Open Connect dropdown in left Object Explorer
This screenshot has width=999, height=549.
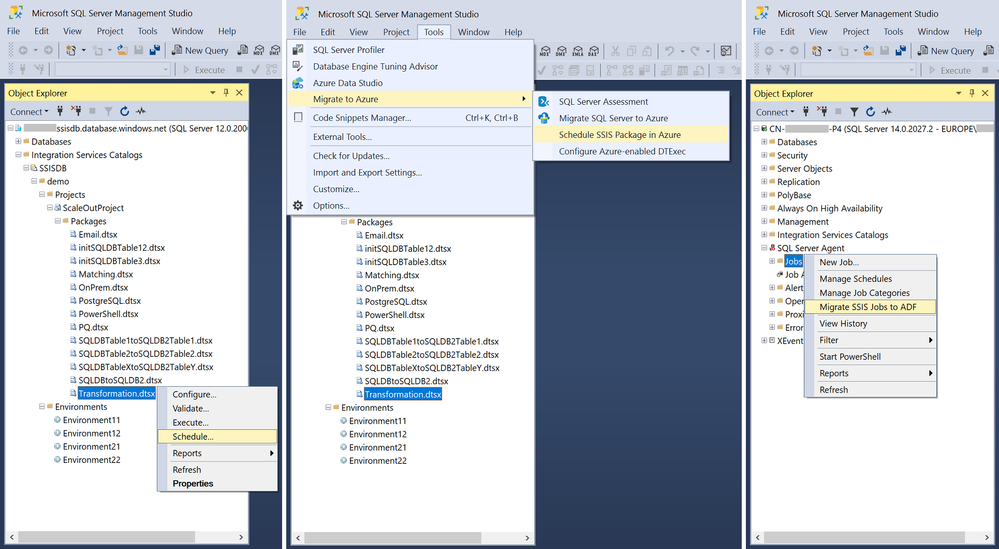click(29, 111)
